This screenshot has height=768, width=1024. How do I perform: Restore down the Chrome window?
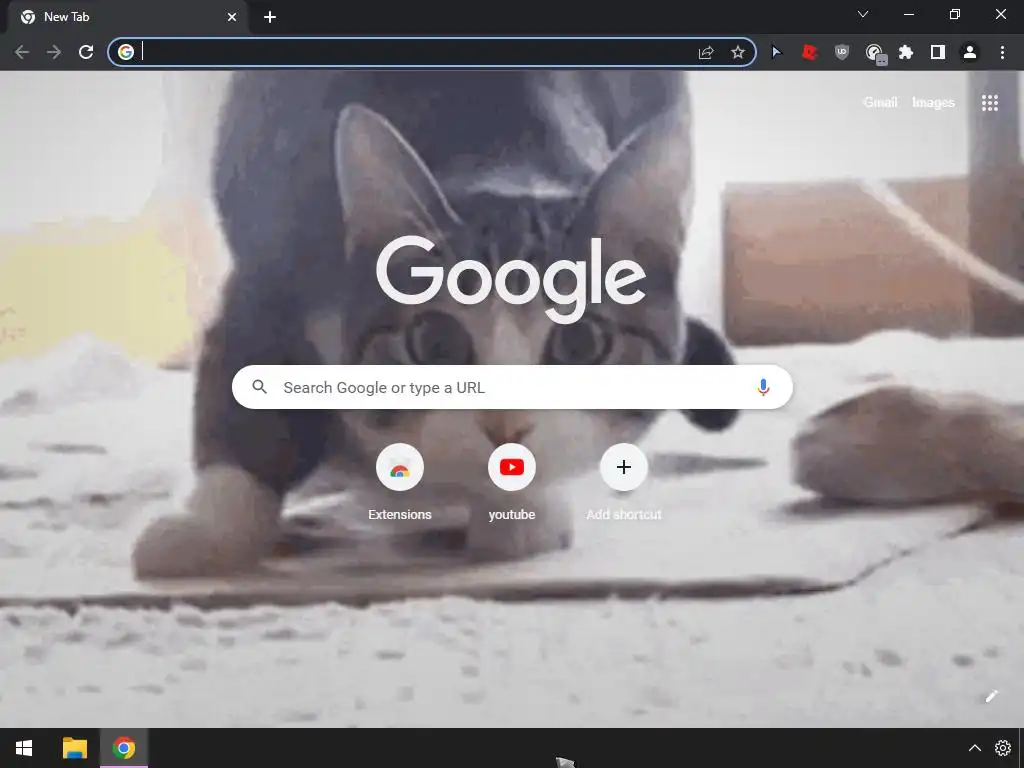point(955,14)
